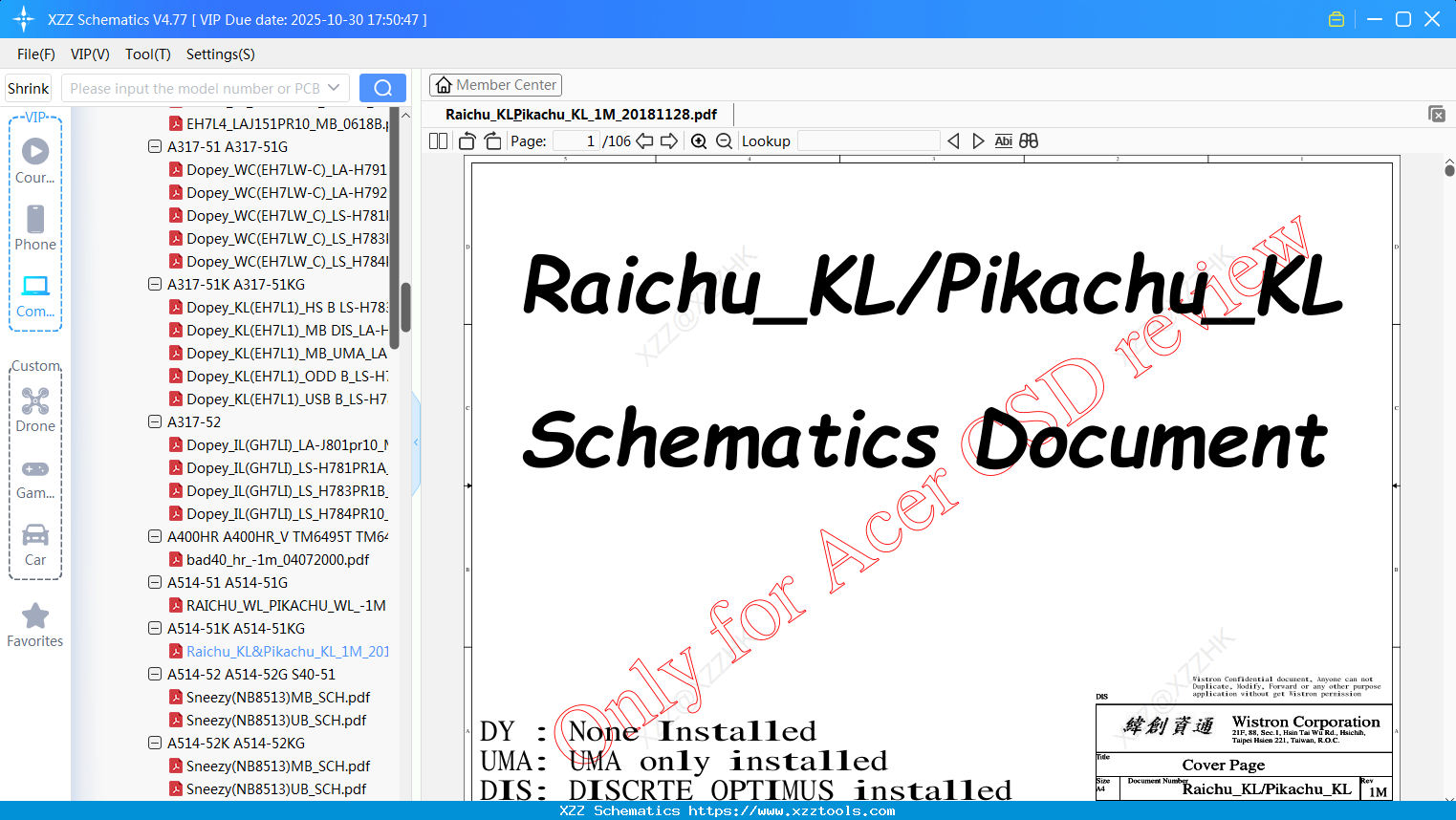Click the file tree vertical scrollbar thumb
Screen dimensions: 1456x820
405,307
